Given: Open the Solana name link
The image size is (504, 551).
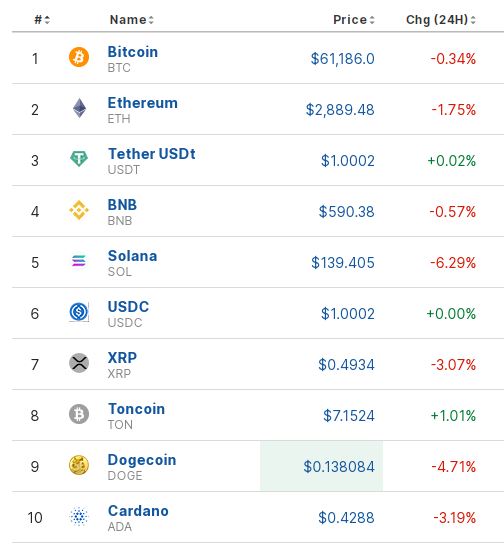Looking at the screenshot, I should click(x=133, y=256).
